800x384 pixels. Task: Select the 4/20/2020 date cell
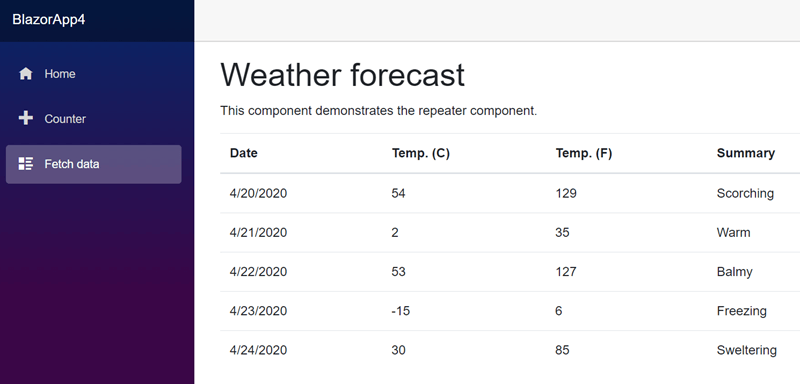click(x=259, y=193)
